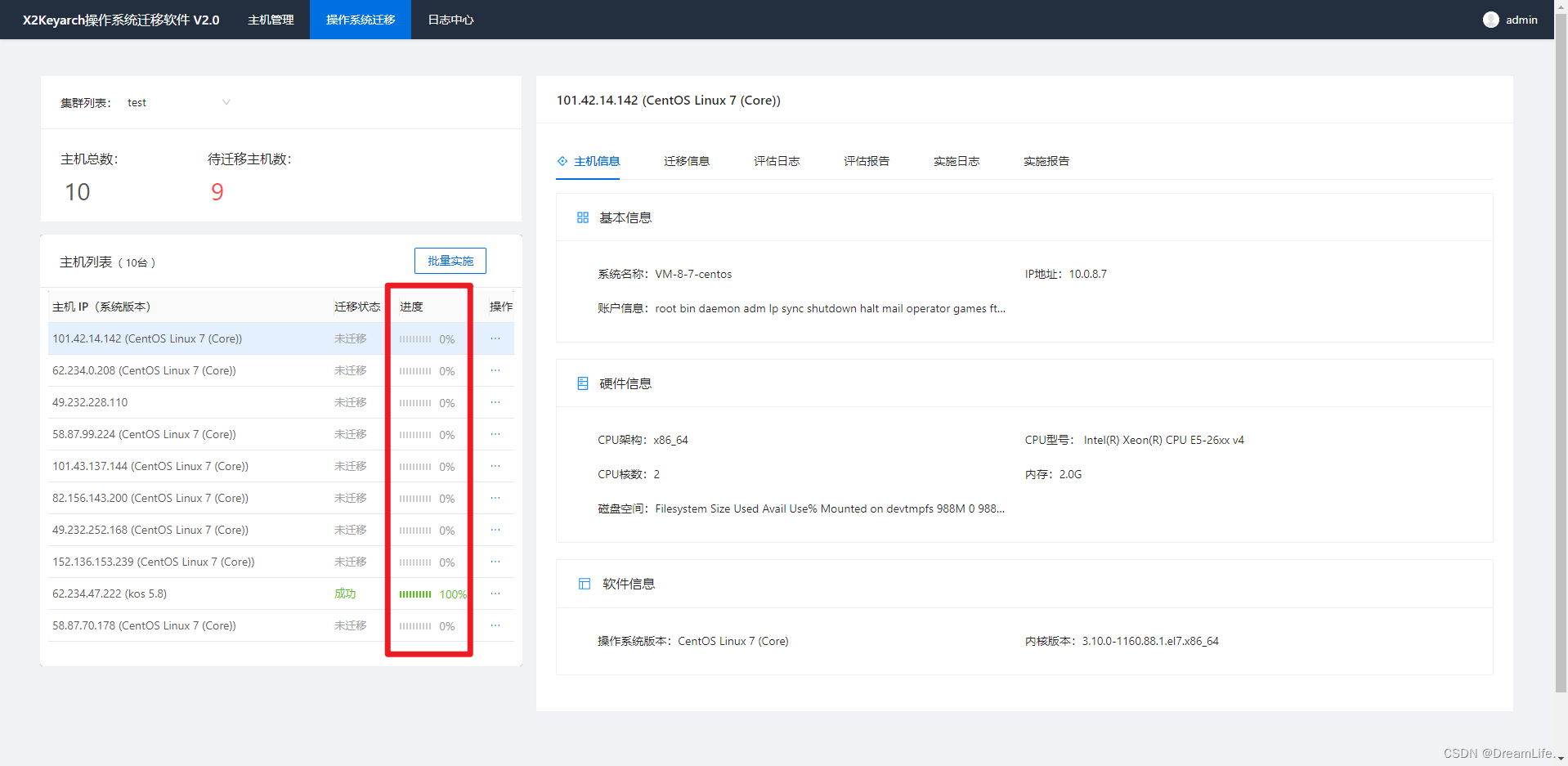
Task: Switch to the 实施报告 tab
Action: [1046, 161]
